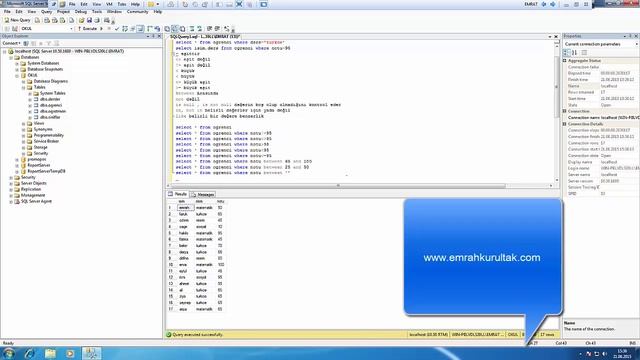Expand the Database Diagrams folder

pyautogui.click(x=24, y=82)
